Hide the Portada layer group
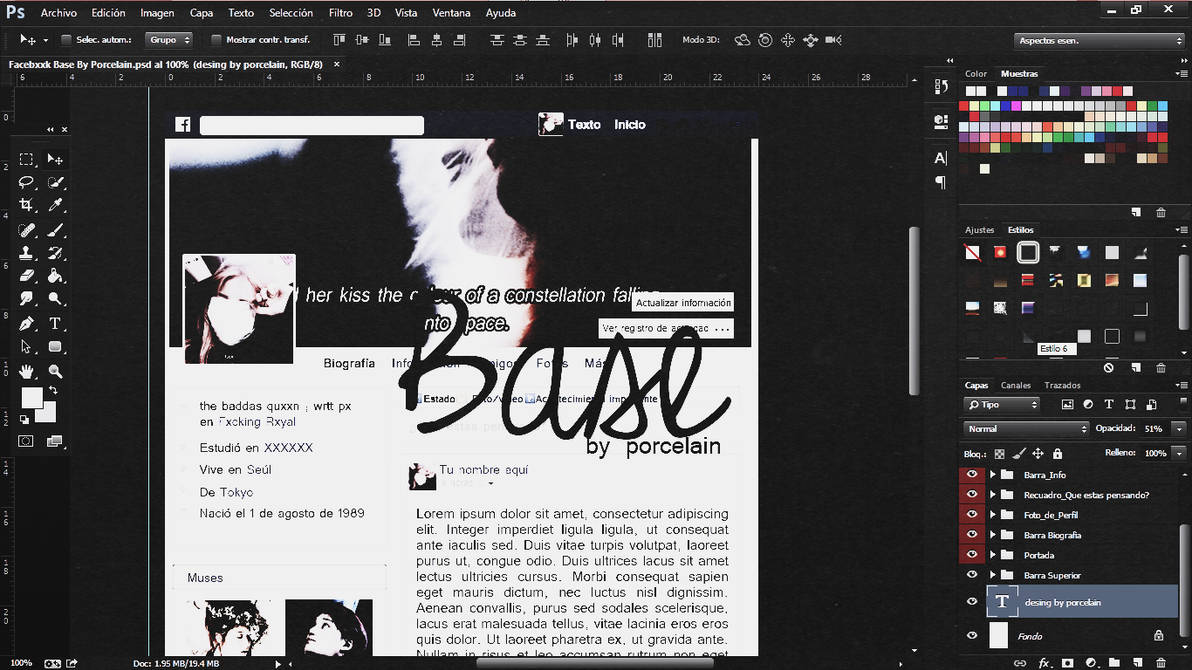Screen dimensions: 1192x670 [971, 555]
